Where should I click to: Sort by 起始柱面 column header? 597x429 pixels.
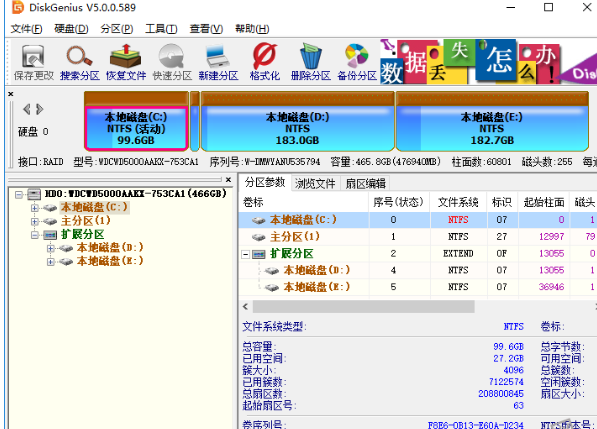[544, 202]
